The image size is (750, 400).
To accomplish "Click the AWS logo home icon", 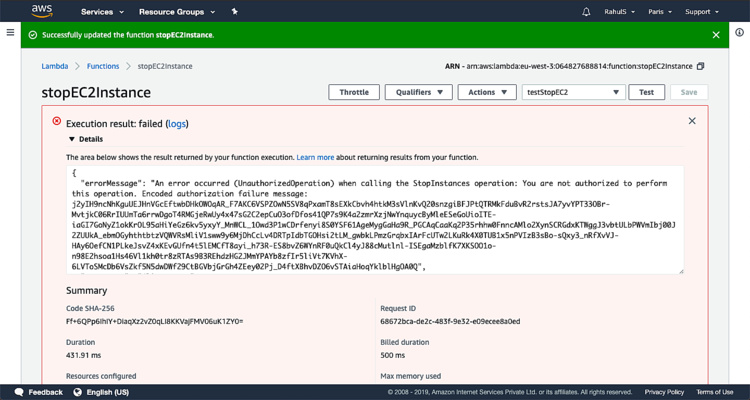I will 42,11.
